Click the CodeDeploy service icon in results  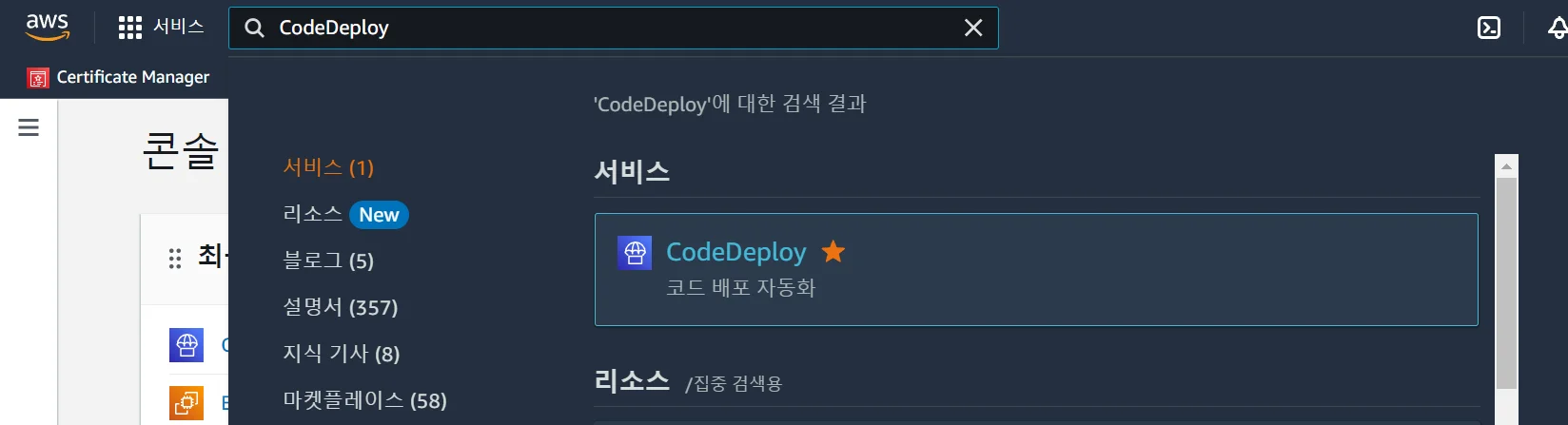click(635, 253)
